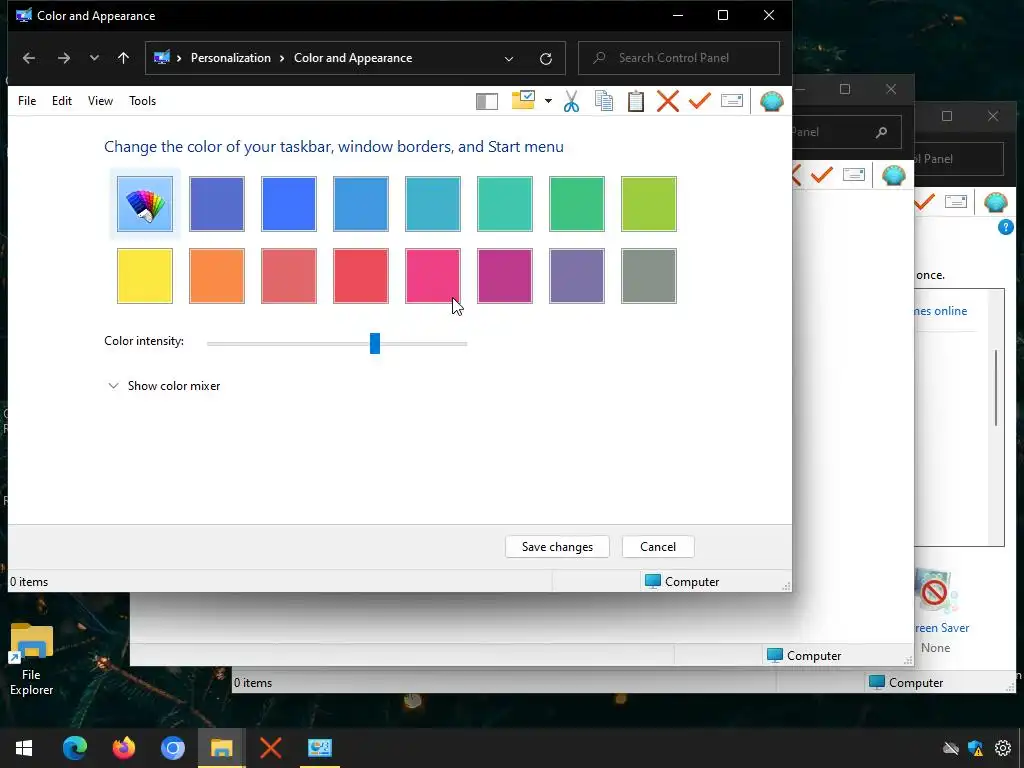This screenshot has width=1024, height=768.
Task: Click the Copy toolbar icon
Action: 604,101
